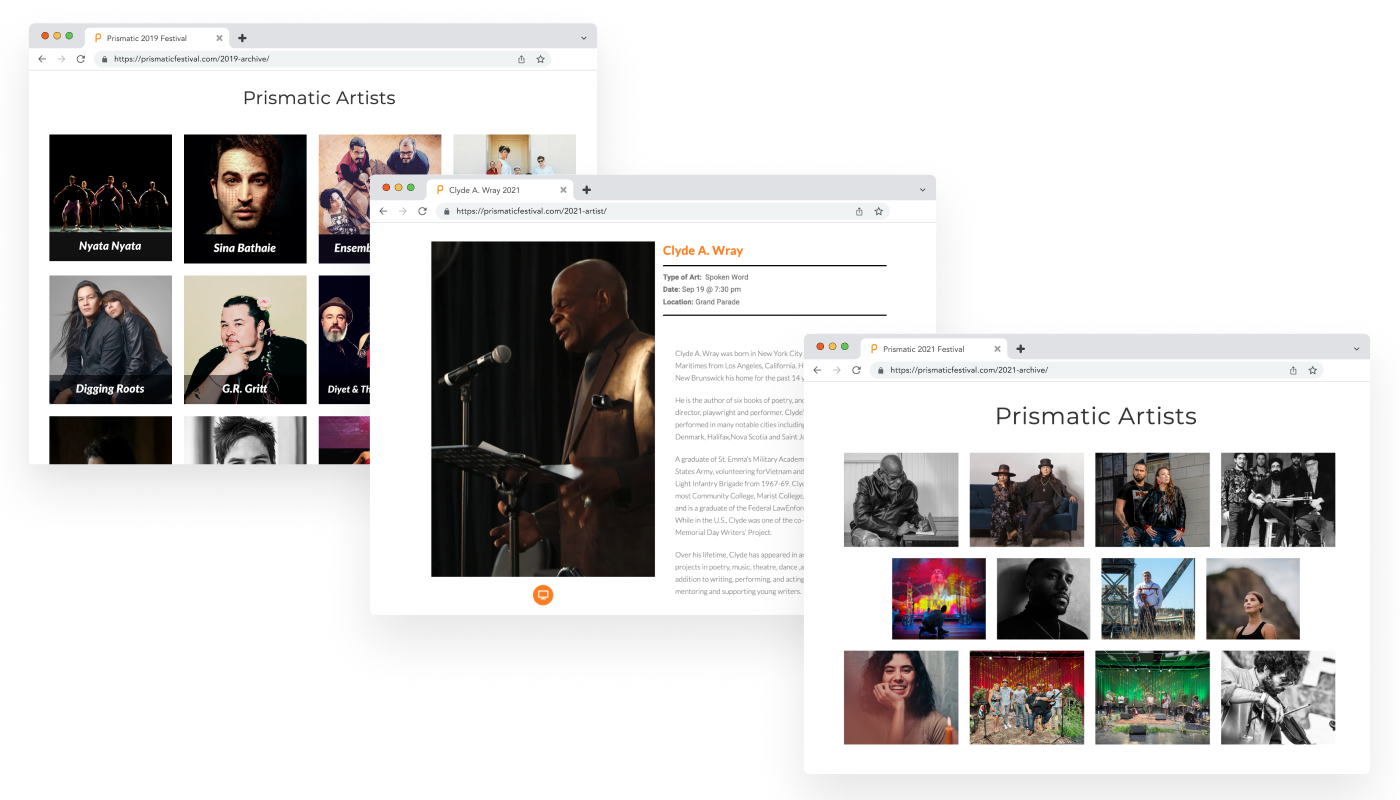The image size is (1400, 800).
Task: Bookmark the 2021-artist page with the star icon
Action: [879, 211]
